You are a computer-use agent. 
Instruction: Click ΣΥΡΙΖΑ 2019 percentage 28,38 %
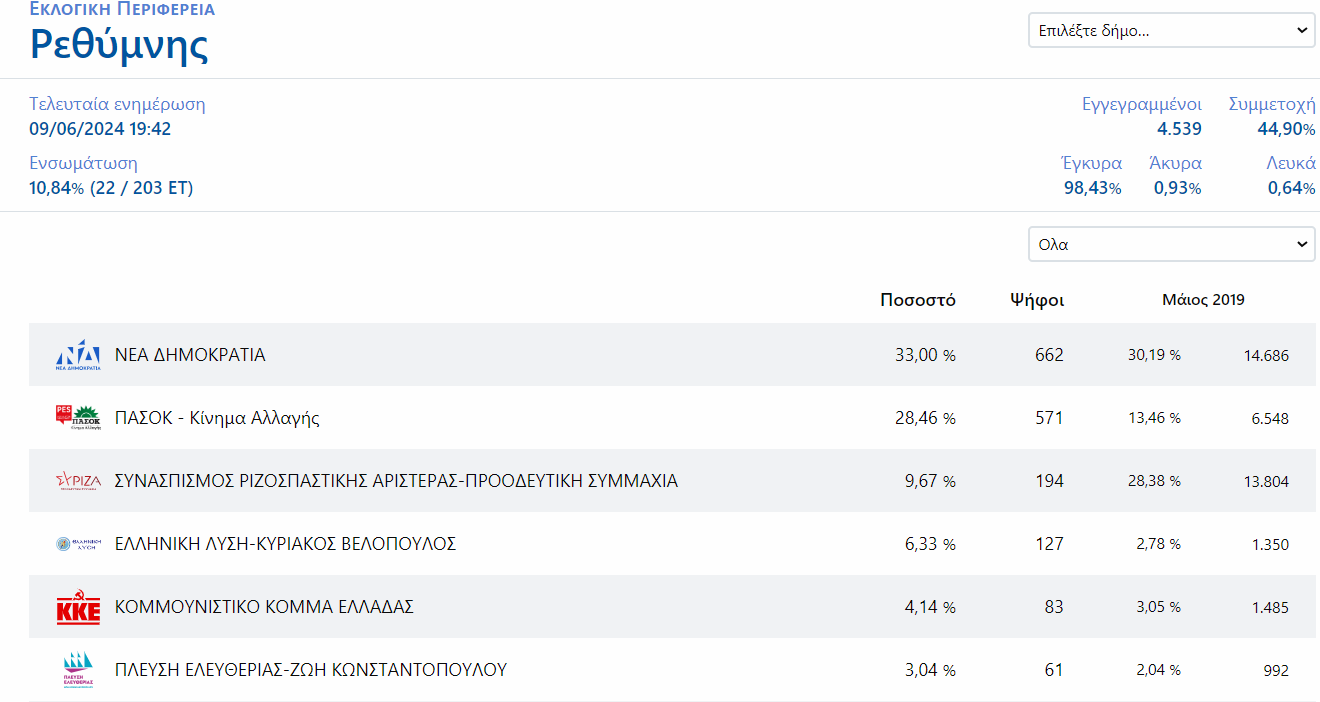(x=1154, y=481)
